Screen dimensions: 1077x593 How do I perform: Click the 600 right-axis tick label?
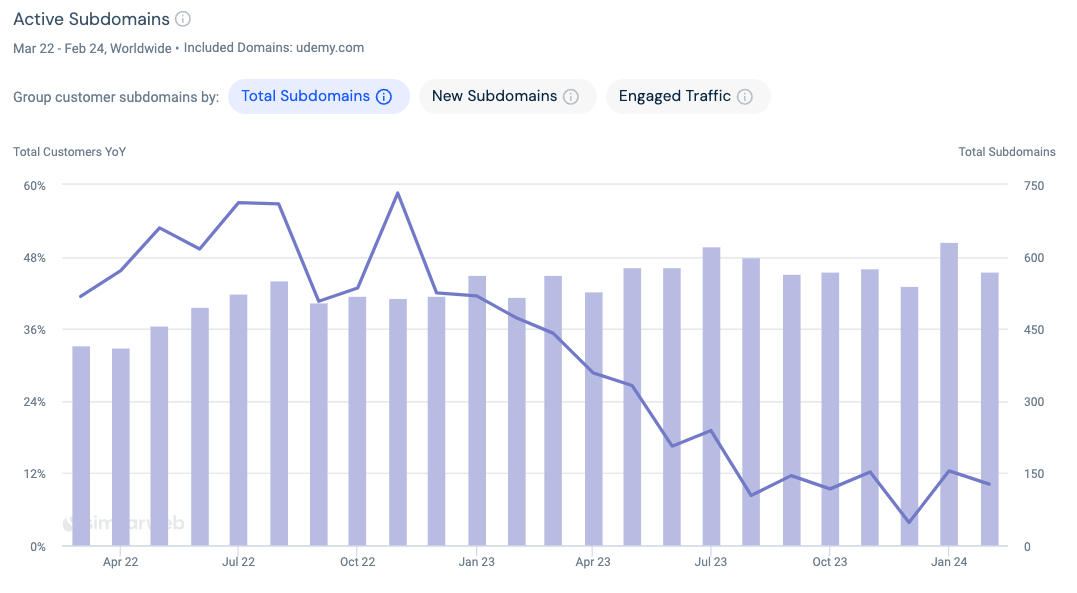tap(1034, 258)
